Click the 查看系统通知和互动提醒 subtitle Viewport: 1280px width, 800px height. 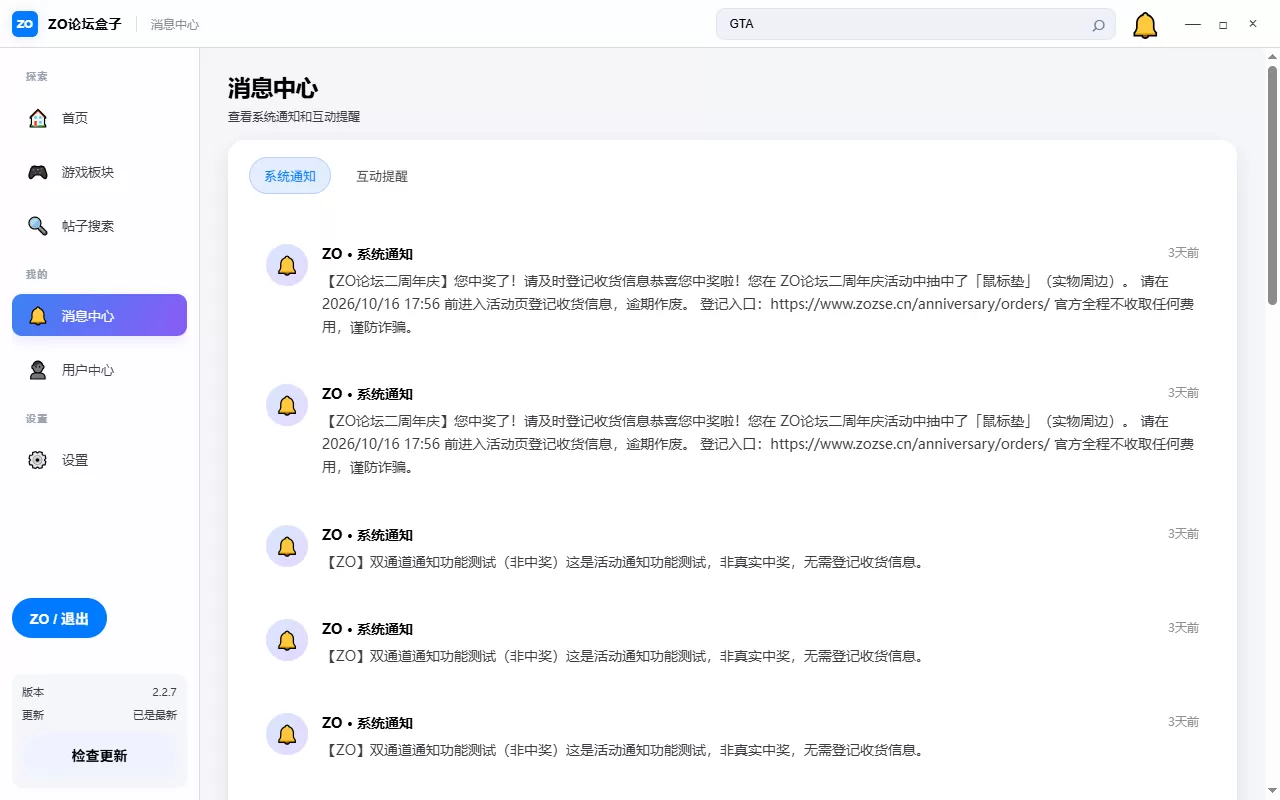pos(294,117)
